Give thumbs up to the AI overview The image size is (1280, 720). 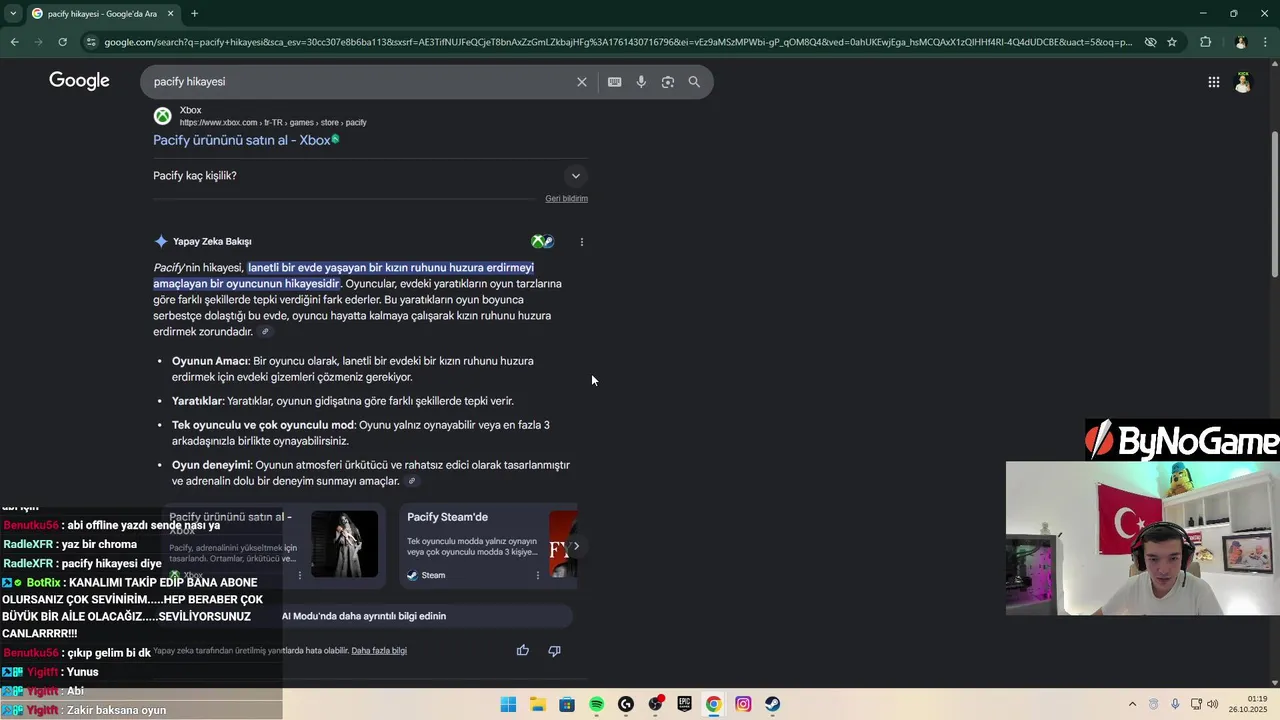point(522,650)
